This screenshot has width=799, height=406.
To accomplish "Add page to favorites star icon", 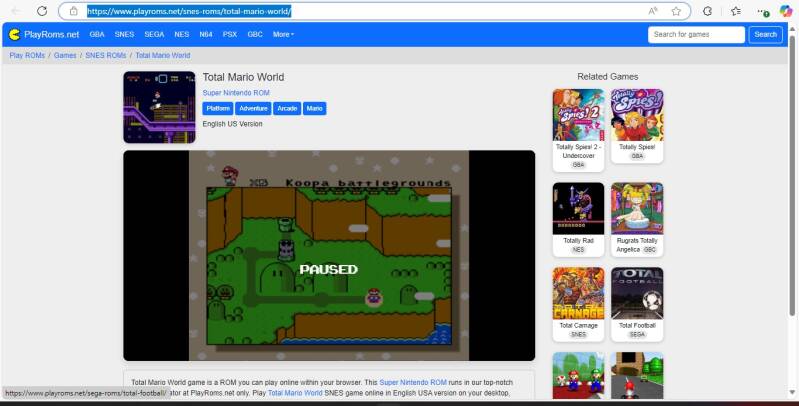I will click(x=676, y=11).
